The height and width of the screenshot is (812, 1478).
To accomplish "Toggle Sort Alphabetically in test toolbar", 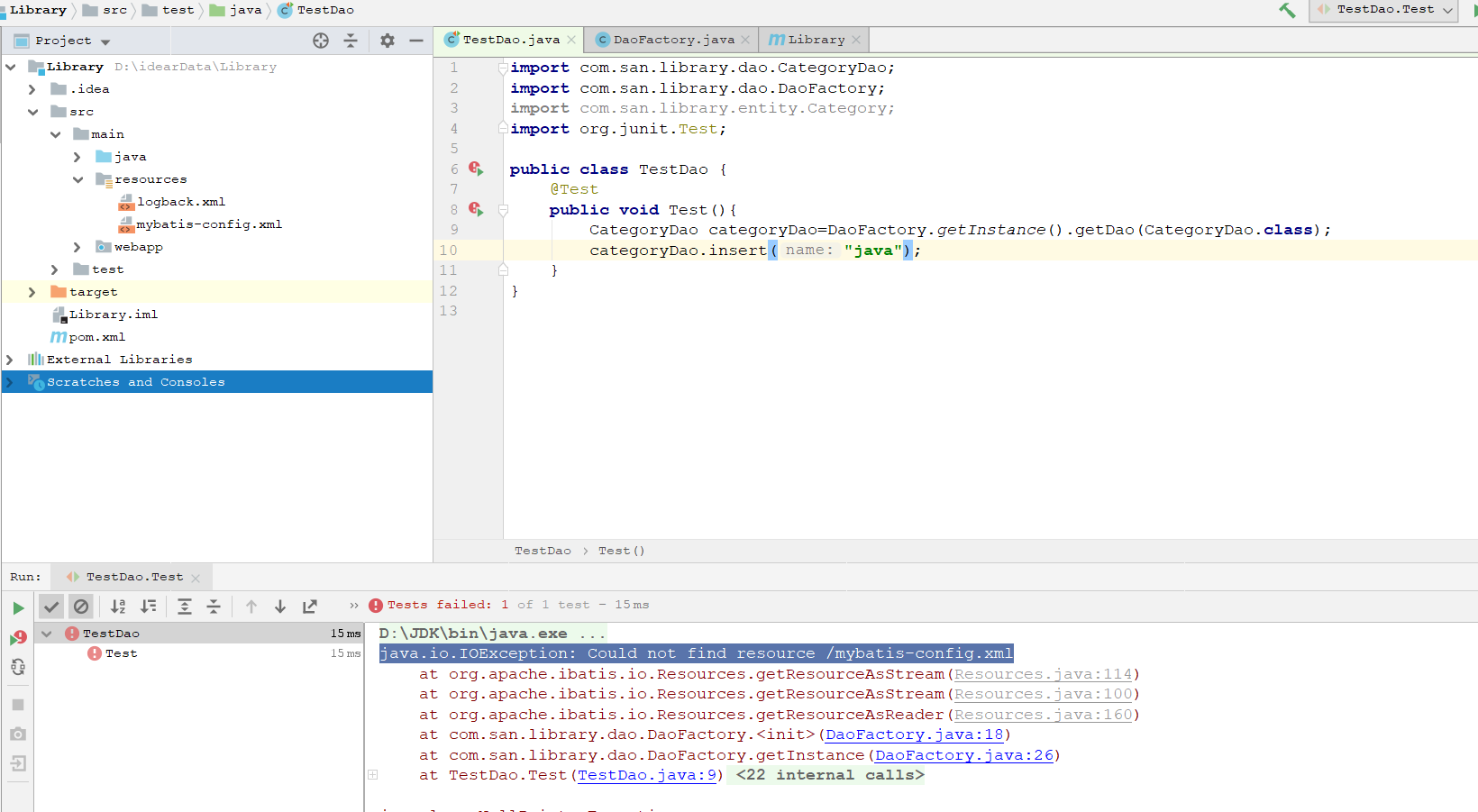I will click(x=118, y=607).
